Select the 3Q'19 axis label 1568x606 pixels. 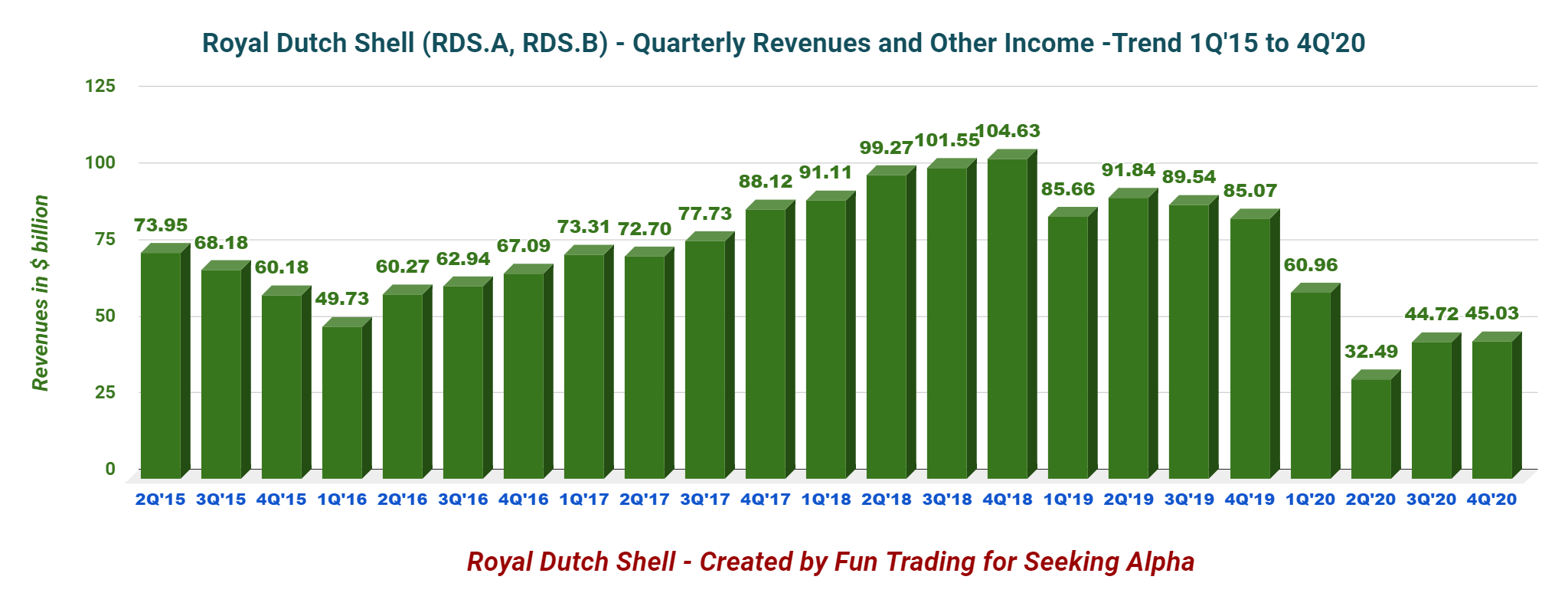coord(1189,500)
